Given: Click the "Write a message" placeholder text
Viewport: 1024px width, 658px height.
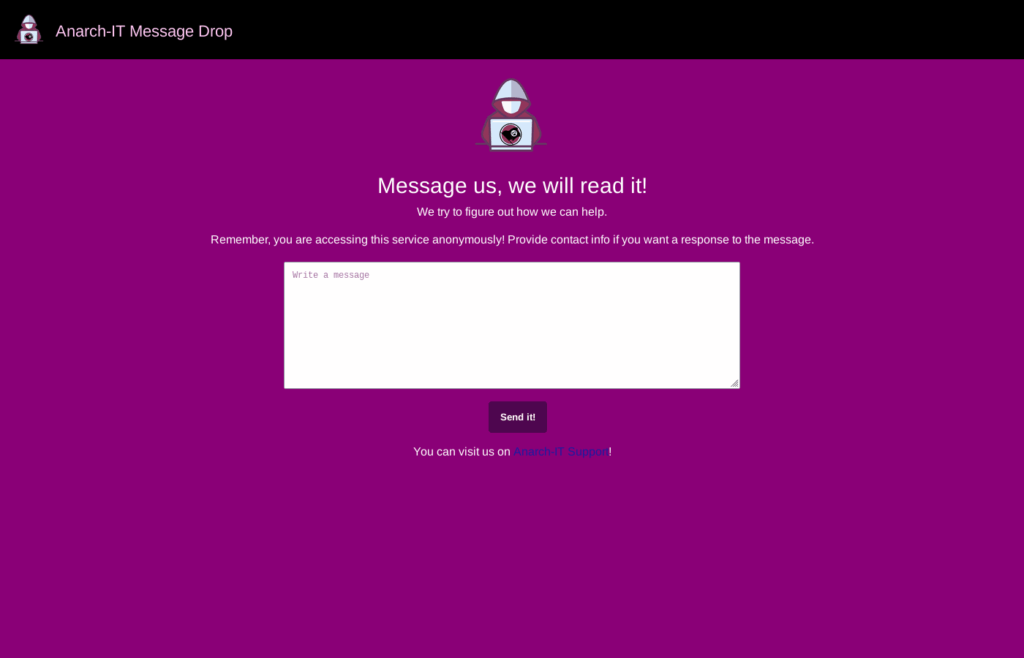Looking at the screenshot, I should click(331, 275).
